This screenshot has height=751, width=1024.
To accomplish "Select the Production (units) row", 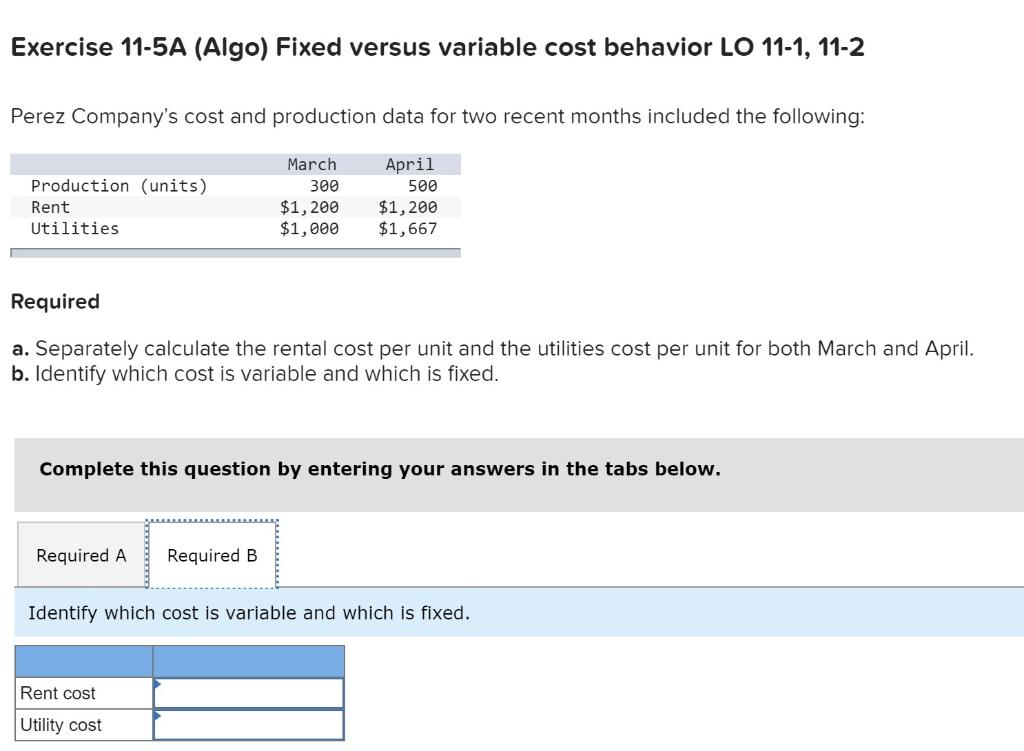I will click(120, 185).
